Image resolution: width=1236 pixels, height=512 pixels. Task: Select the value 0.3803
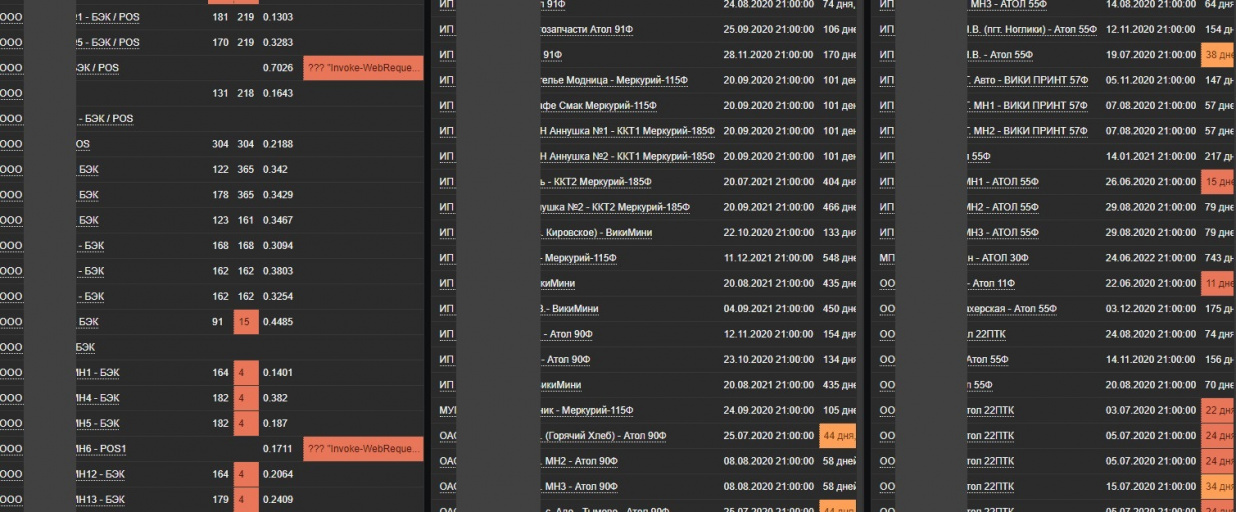click(278, 271)
